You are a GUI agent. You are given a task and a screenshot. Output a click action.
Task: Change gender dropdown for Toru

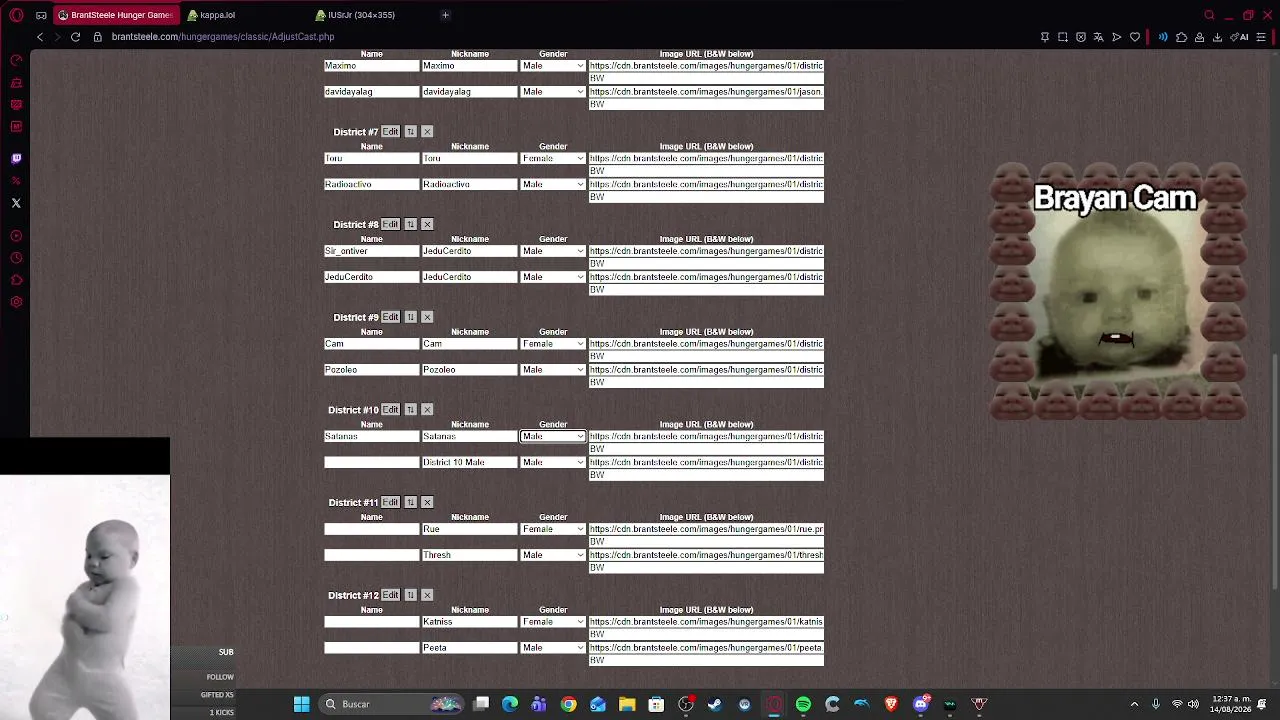553,159
